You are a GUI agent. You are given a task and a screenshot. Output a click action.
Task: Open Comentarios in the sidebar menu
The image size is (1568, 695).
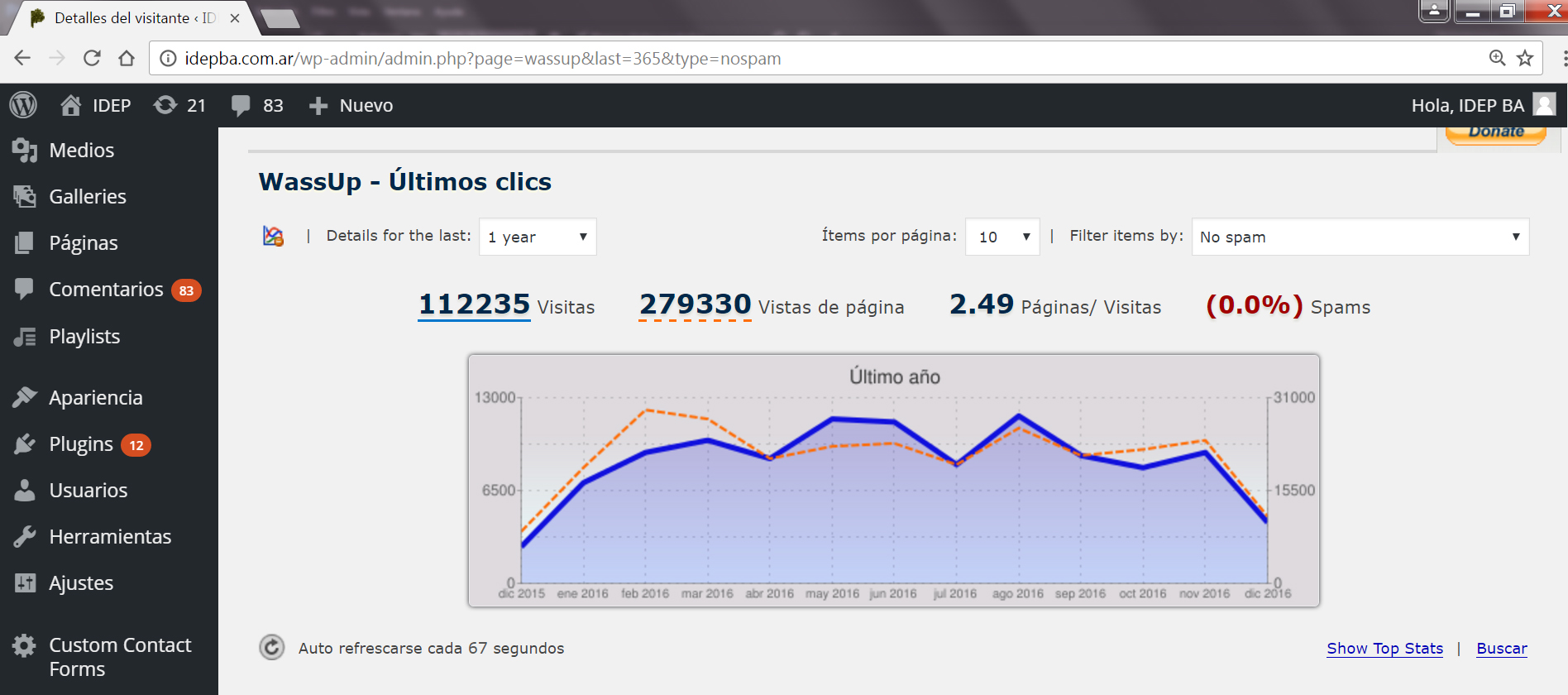pyautogui.click(x=106, y=289)
